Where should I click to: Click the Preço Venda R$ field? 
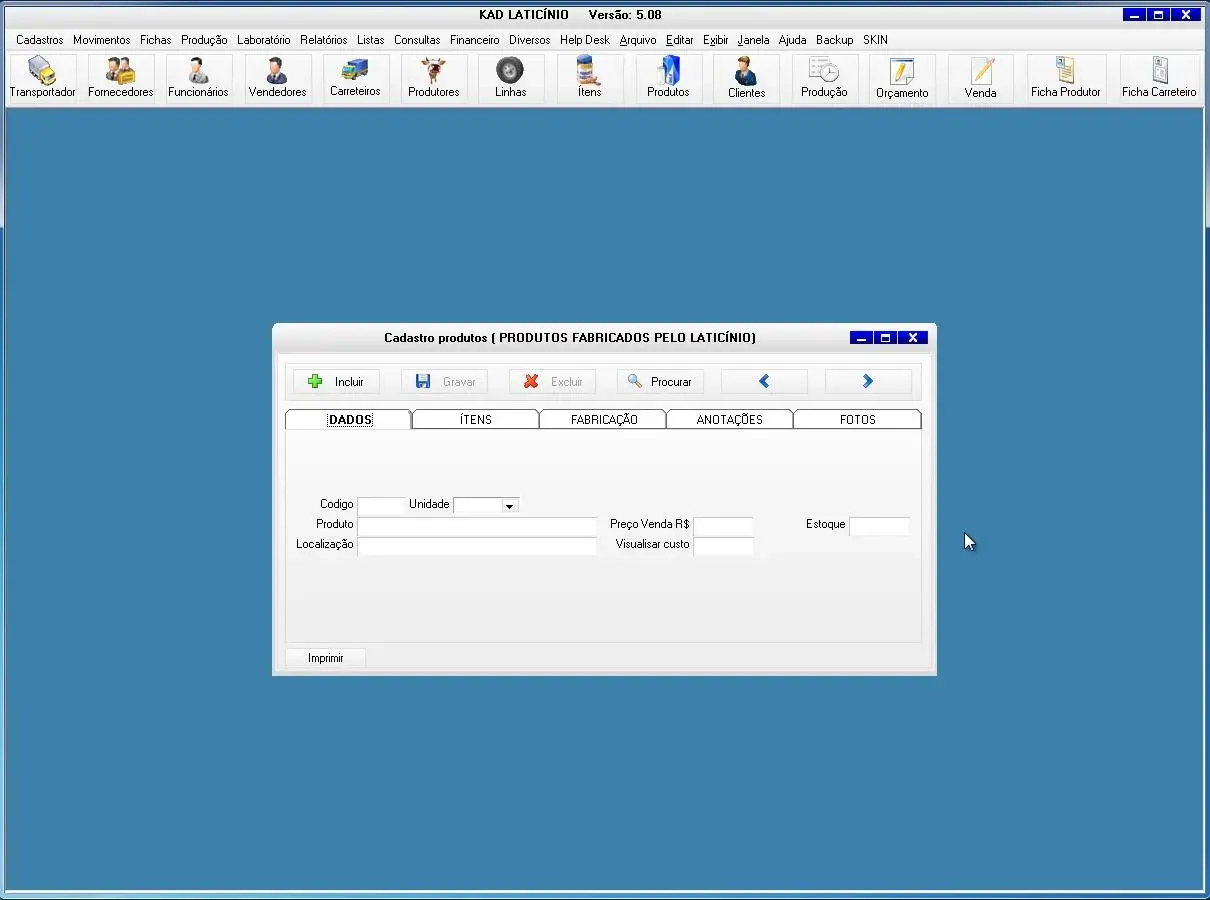[723, 526]
